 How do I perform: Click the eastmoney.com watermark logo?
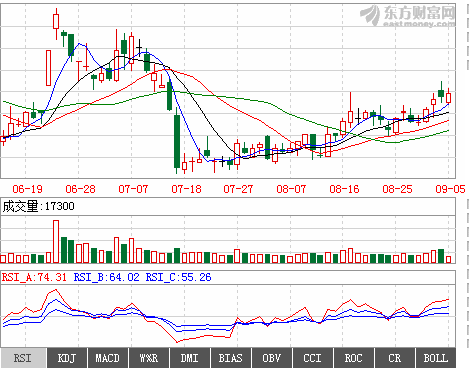tap(408, 16)
